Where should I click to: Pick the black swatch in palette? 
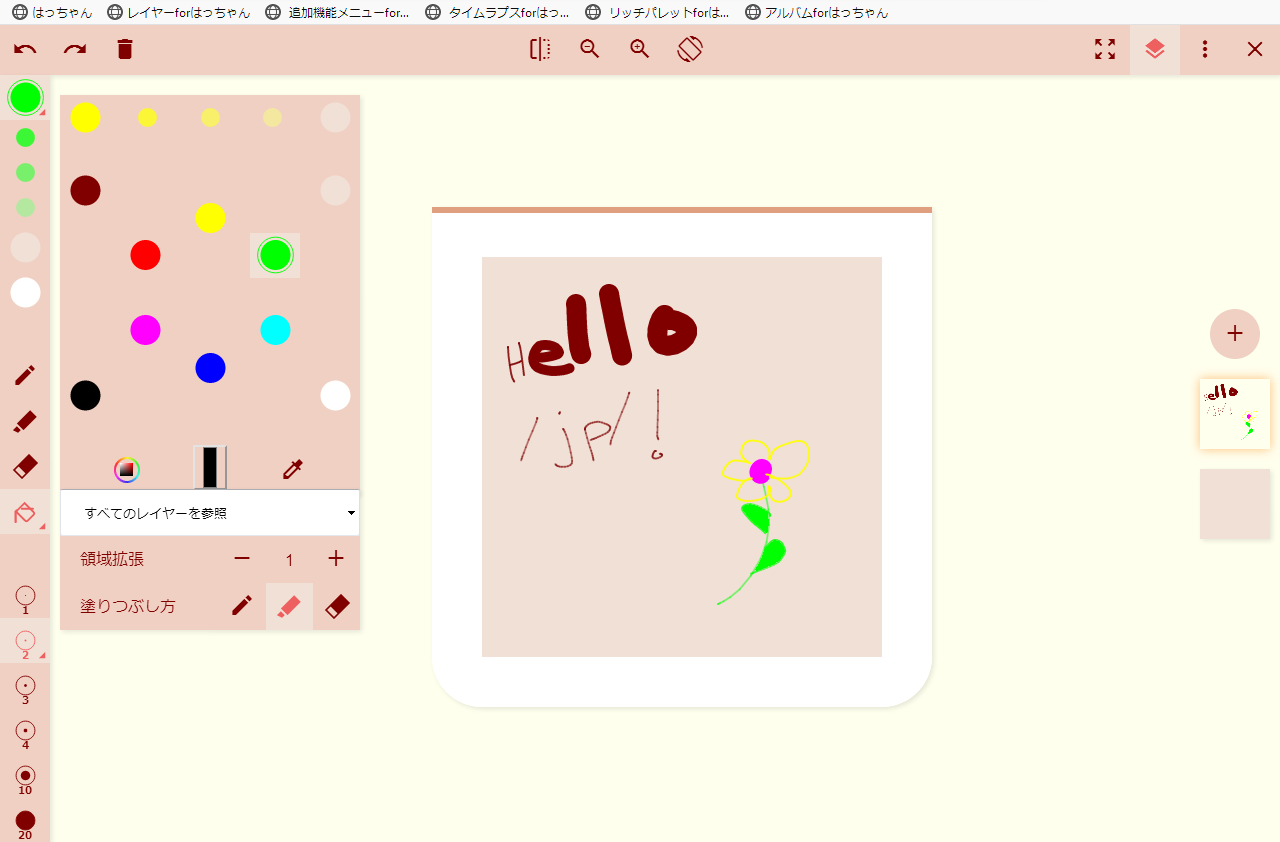pyautogui.click(x=85, y=395)
